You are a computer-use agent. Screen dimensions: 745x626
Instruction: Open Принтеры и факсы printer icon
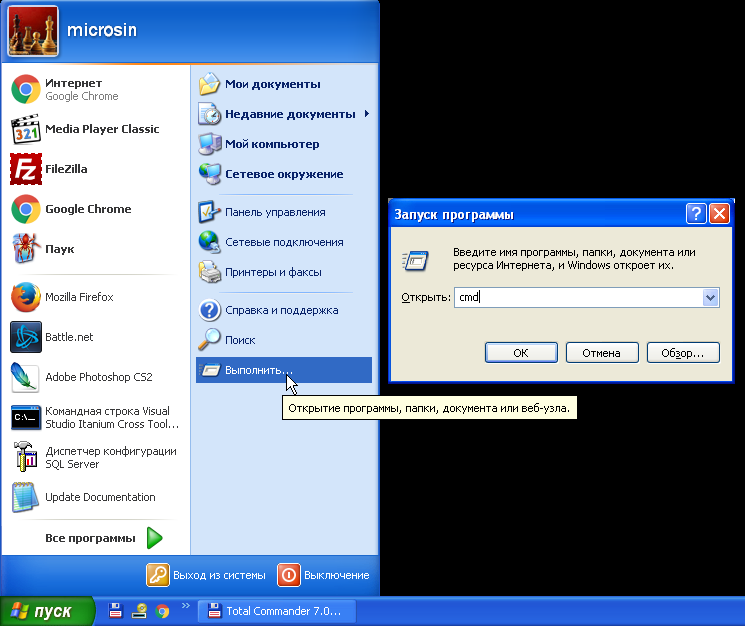point(210,272)
